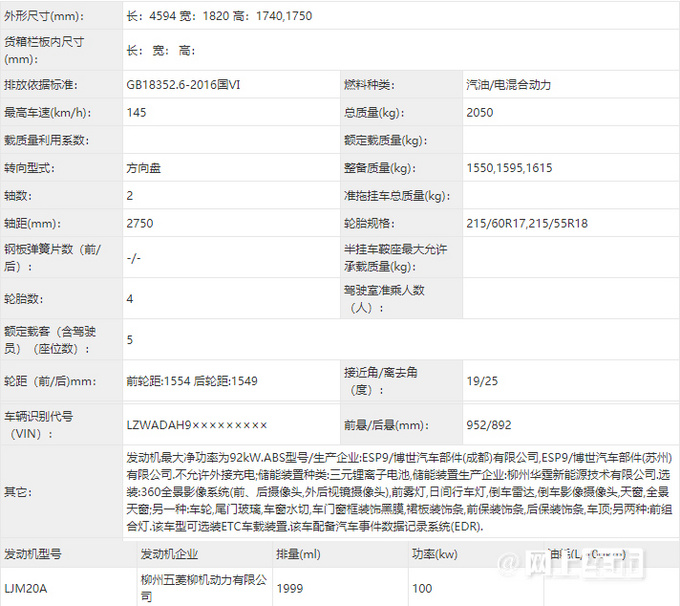Click the 发动机企业 column header
Viewport: 680px width, 606px height.
[169, 554]
